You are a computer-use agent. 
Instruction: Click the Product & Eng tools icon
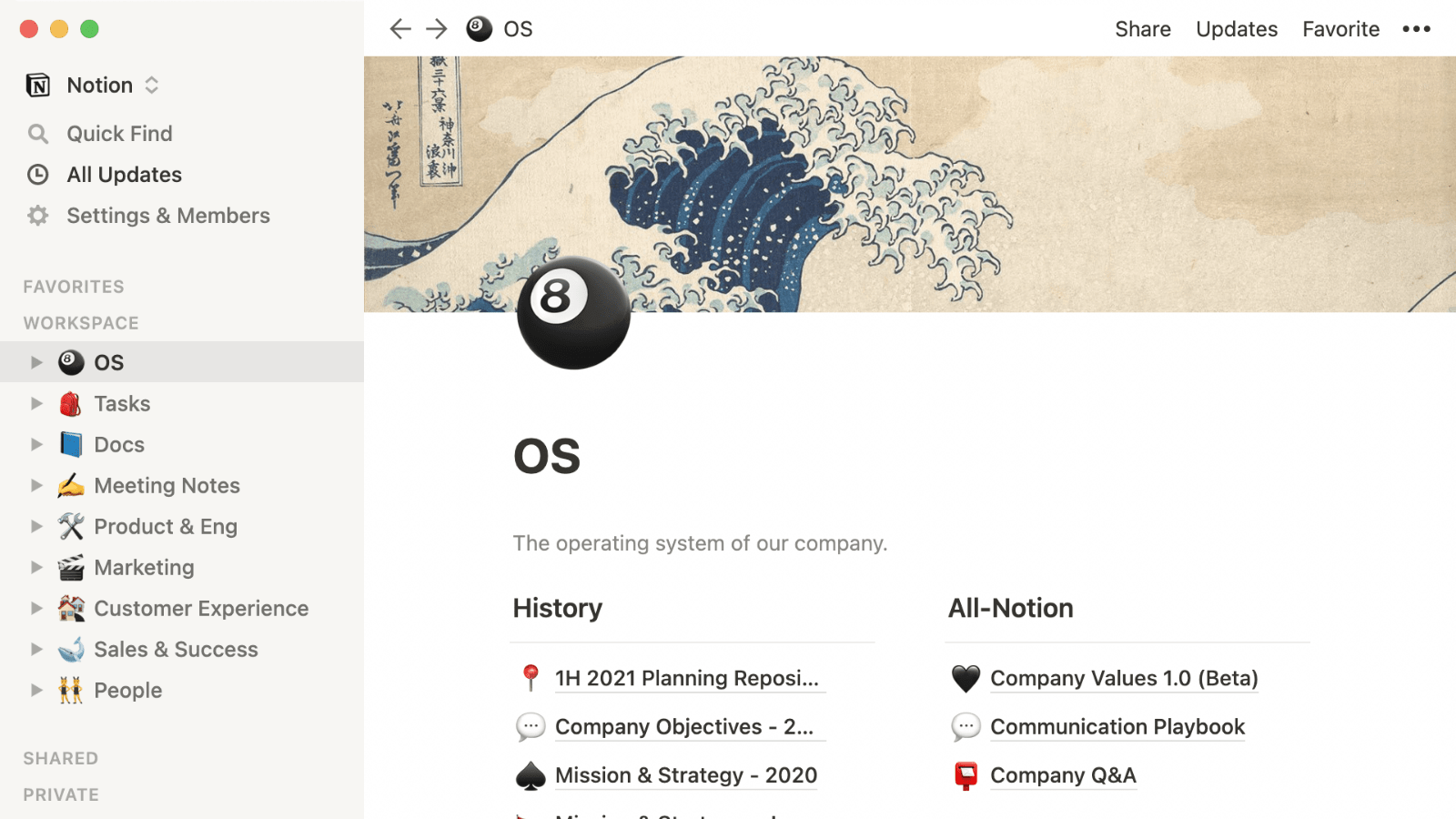pyautogui.click(x=71, y=526)
